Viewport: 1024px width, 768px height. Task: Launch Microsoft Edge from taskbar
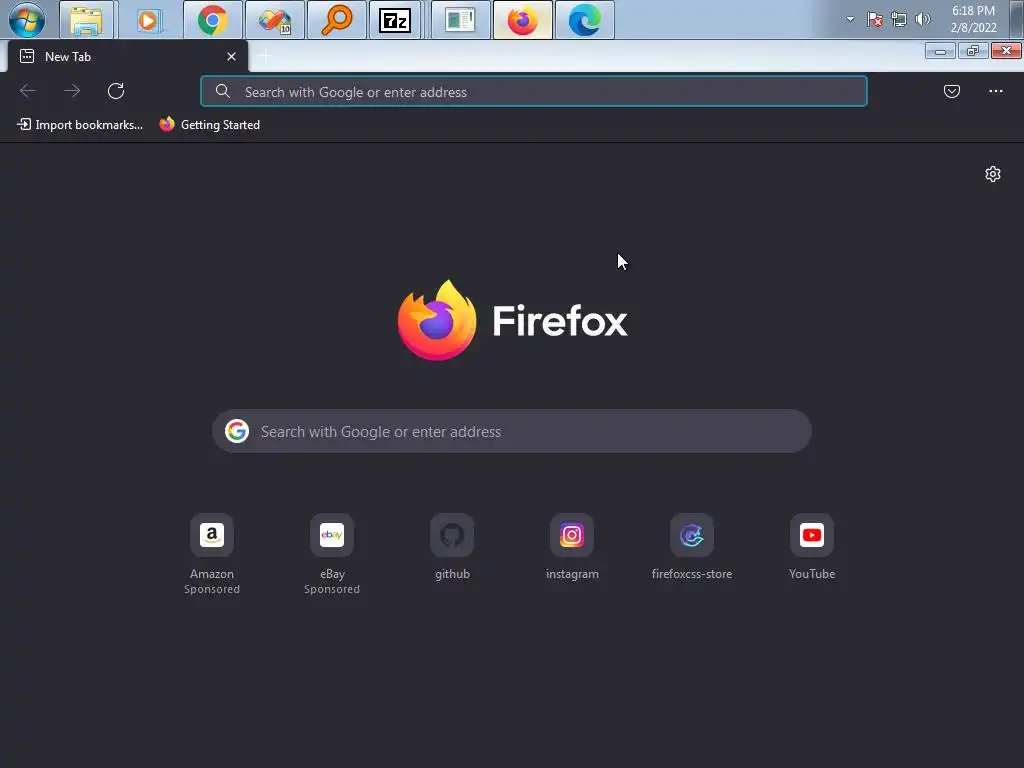(x=584, y=20)
